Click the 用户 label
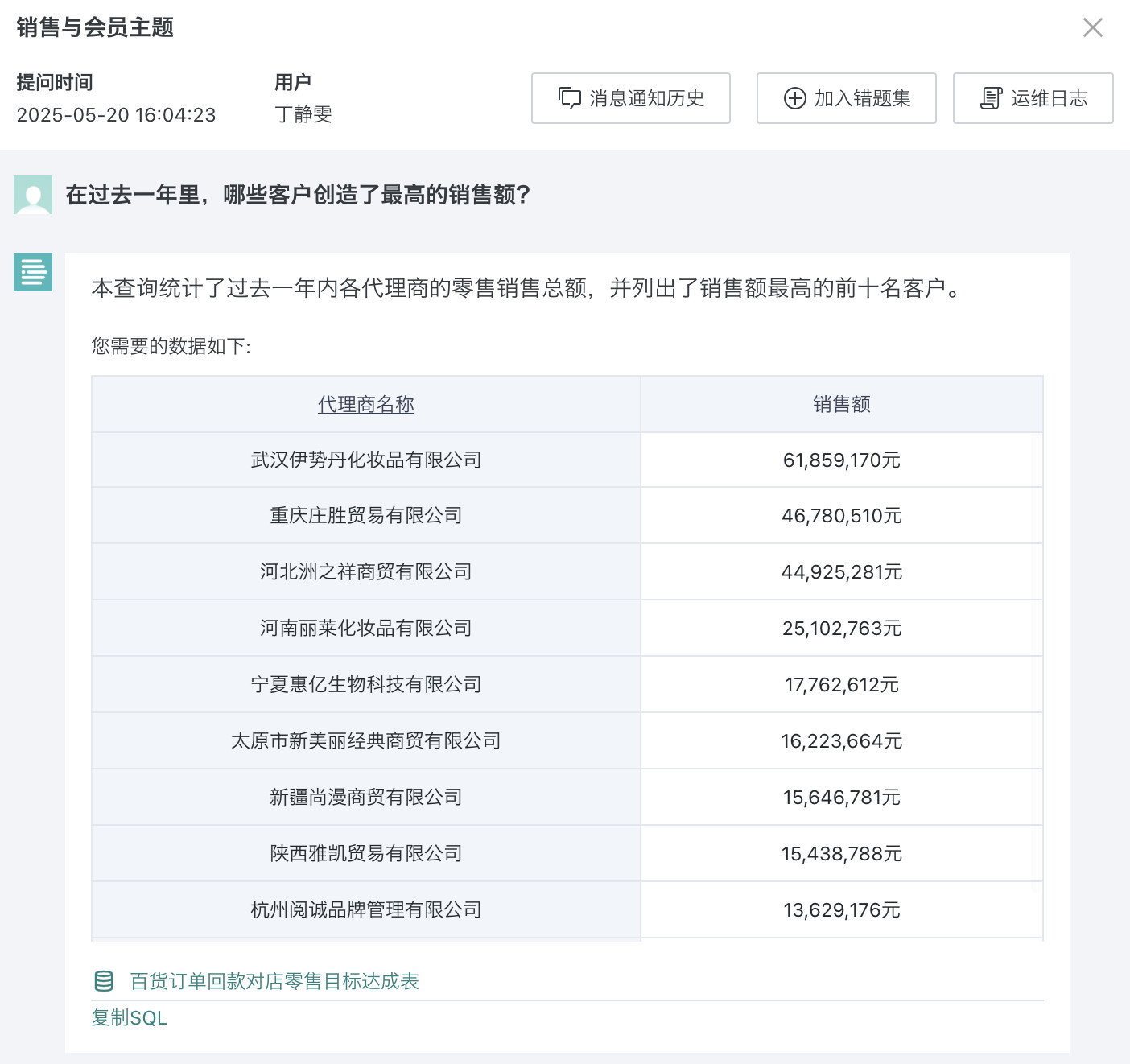This screenshot has width=1130, height=1064. [x=293, y=82]
